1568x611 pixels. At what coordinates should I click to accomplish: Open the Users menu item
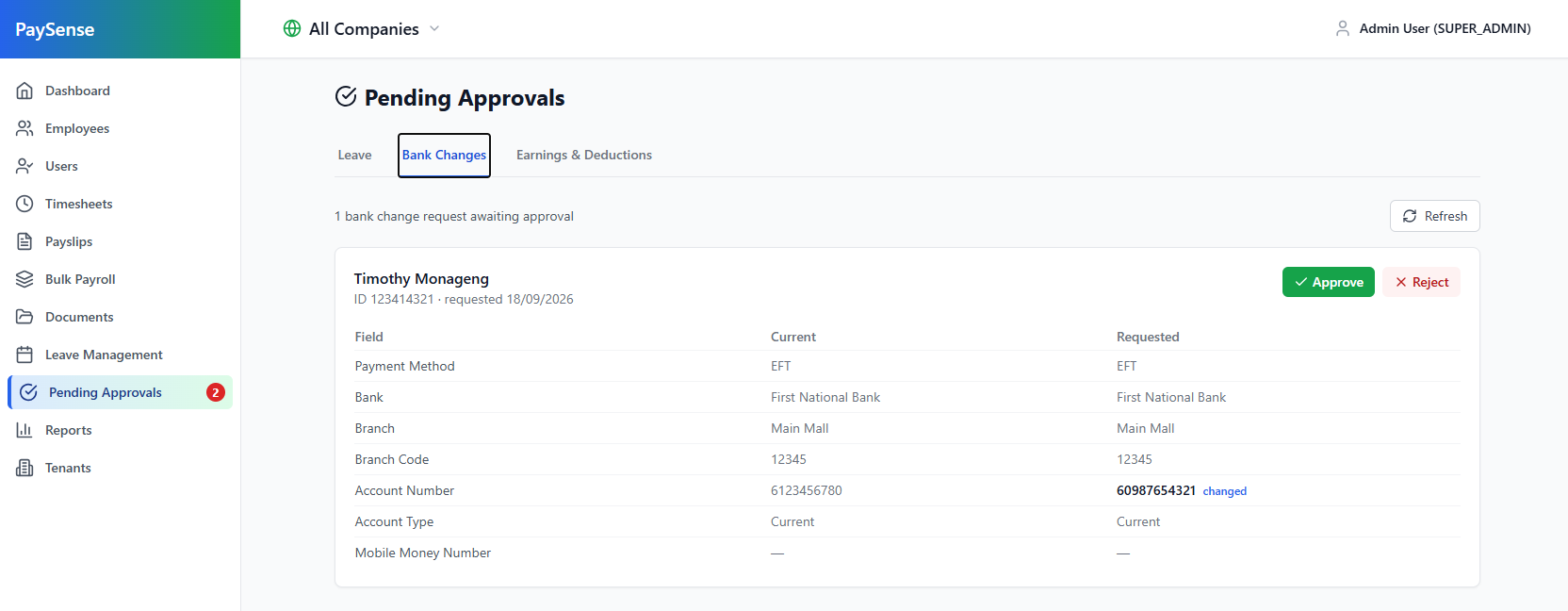120,166
